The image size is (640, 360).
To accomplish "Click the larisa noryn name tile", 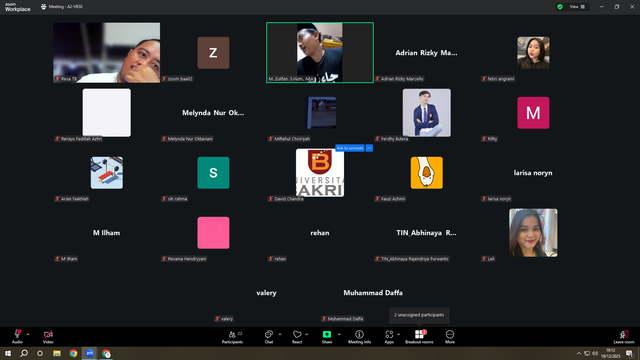I will [x=533, y=173].
